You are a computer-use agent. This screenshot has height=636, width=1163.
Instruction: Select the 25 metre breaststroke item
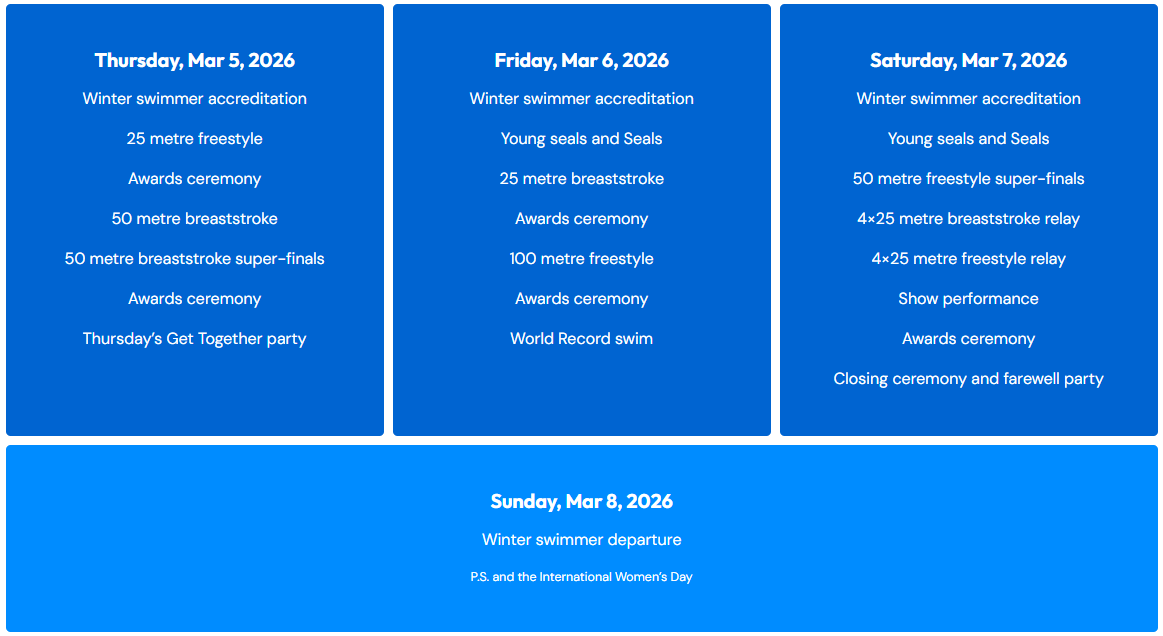click(581, 179)
